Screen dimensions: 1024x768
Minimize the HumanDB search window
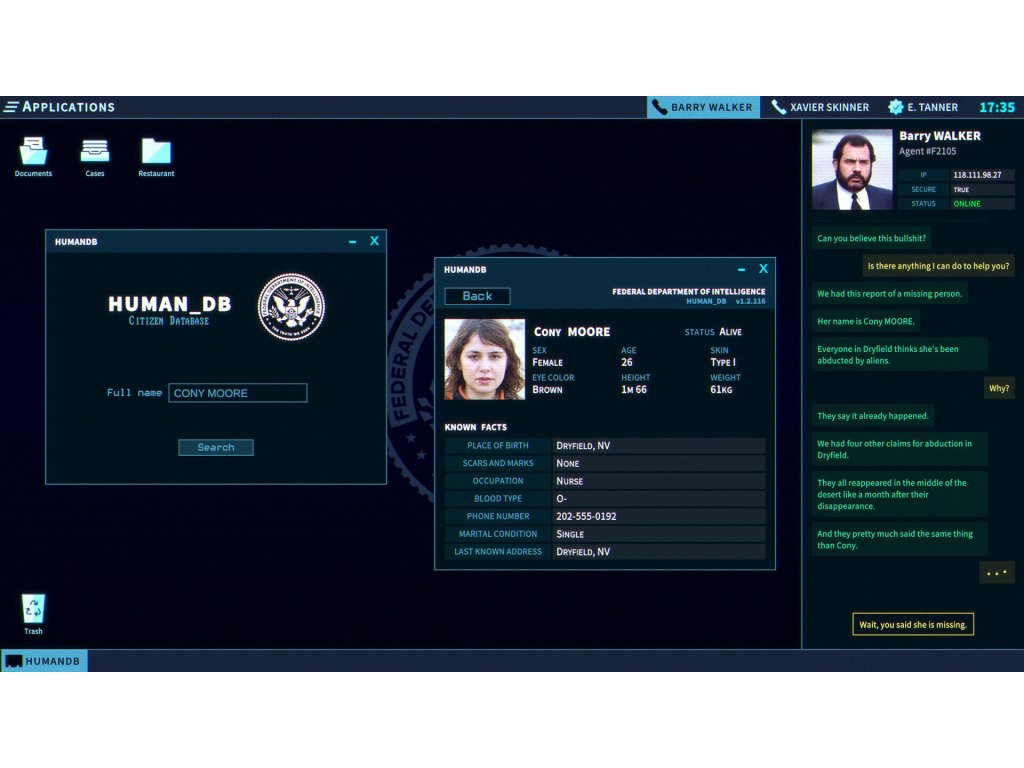point(352,242)
